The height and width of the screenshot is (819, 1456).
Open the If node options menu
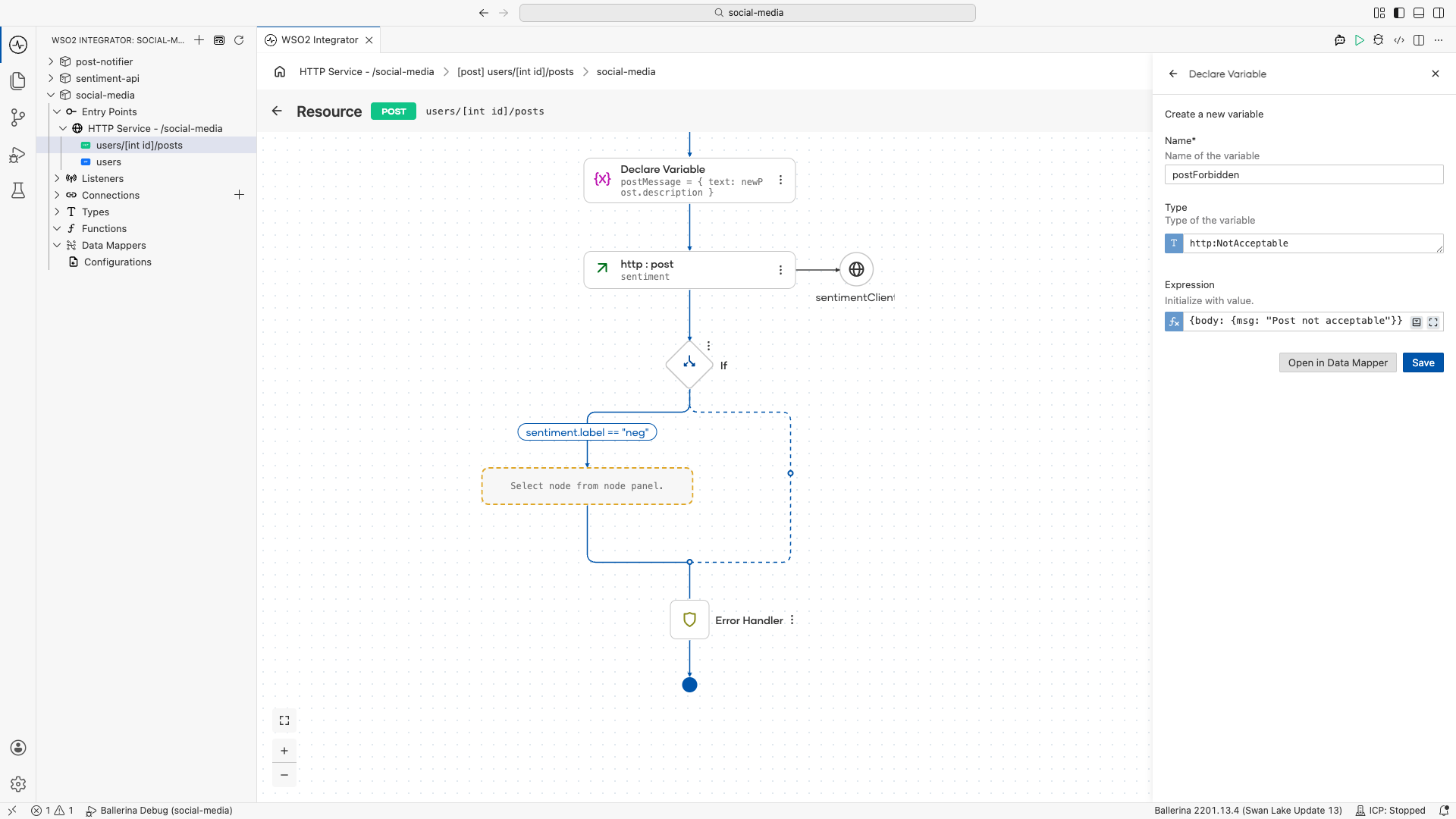[708, 346]
